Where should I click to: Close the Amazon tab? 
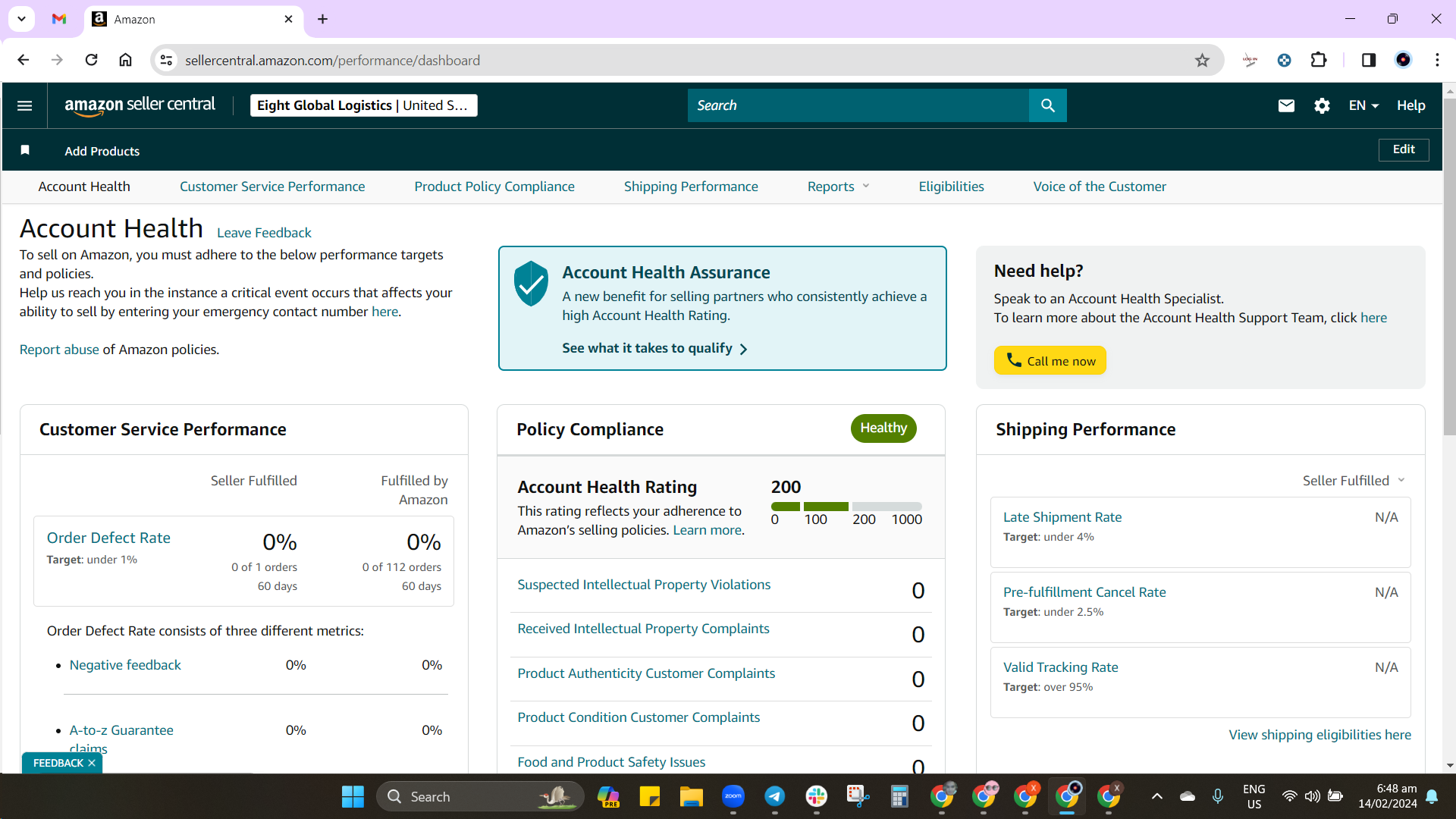click(x=288, y=19)
